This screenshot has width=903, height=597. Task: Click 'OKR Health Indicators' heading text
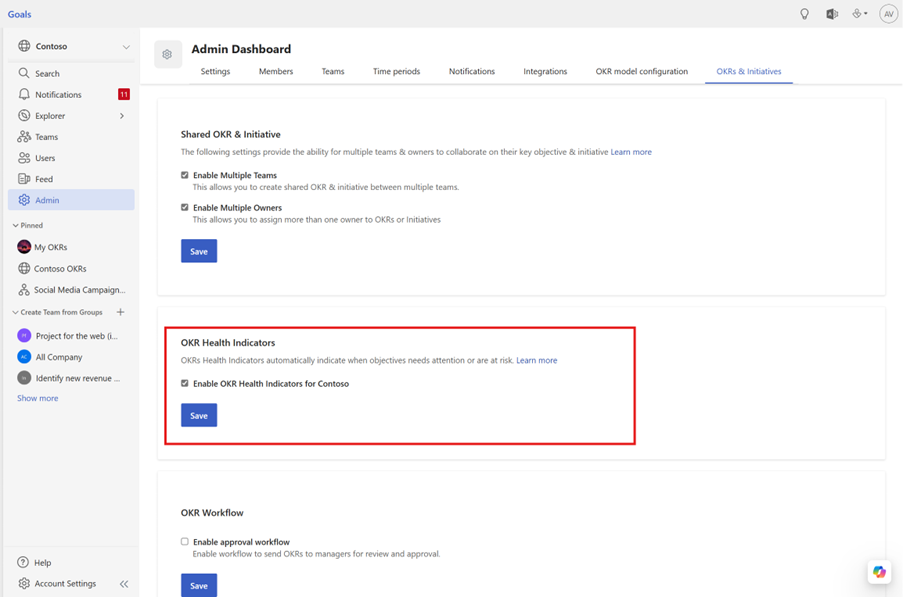click(228, 343)
